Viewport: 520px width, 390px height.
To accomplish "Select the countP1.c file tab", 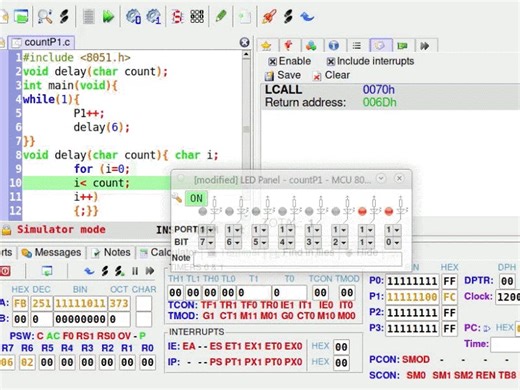I will 41,42.
